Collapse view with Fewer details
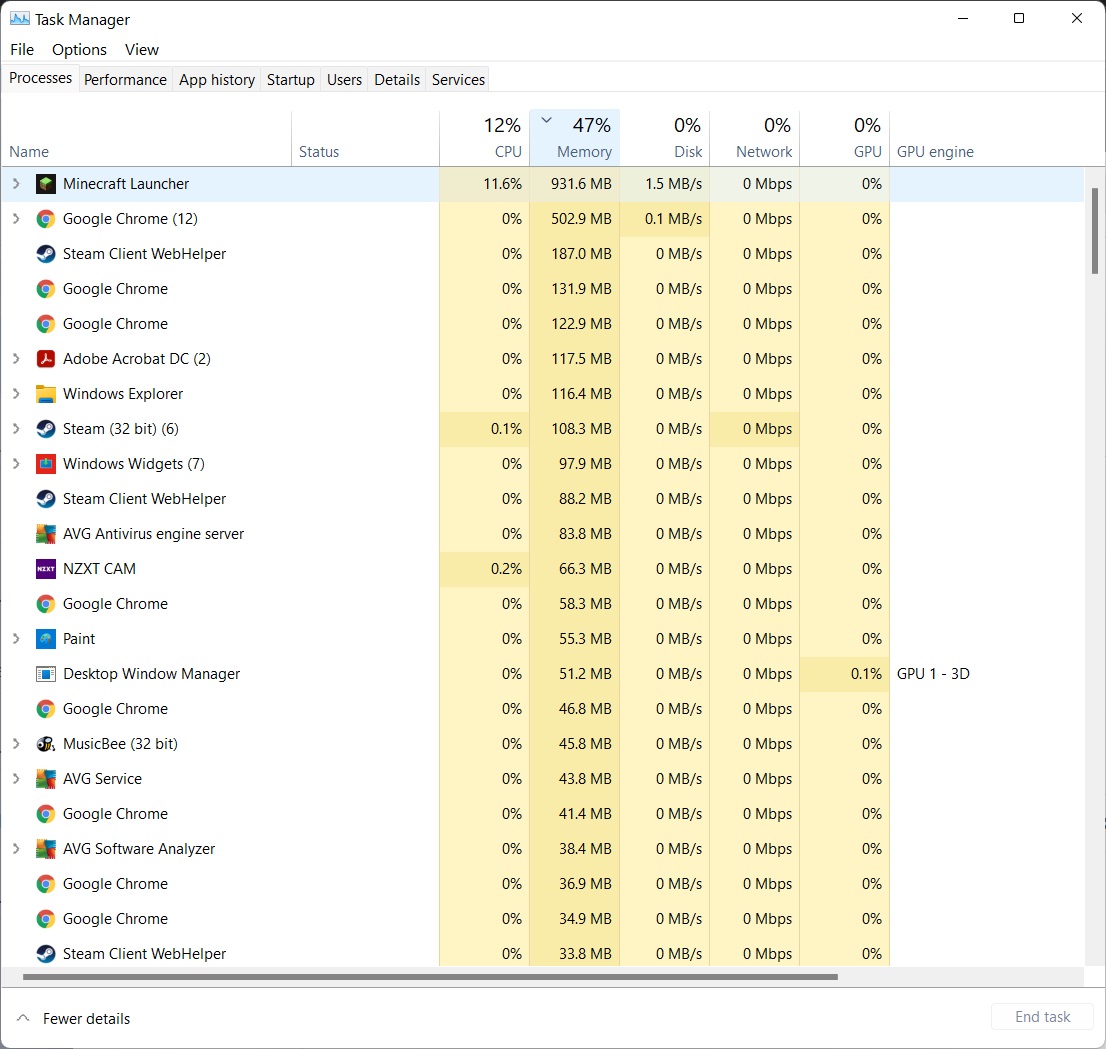The height and width of the screenshot is (1049, 1106). [x=74, y=1018]
